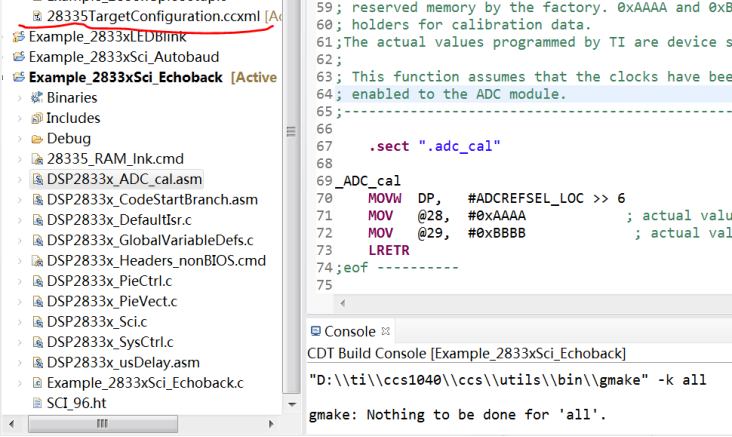Expand the DSP2833x_CodeStartBranch.asm entry
Viewport: 732px width, 437px height.
[x=20, y=200]
